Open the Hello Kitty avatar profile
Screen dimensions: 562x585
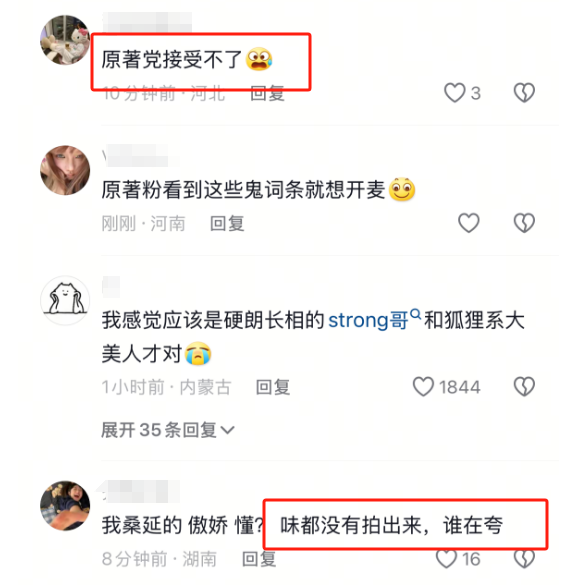65,40
